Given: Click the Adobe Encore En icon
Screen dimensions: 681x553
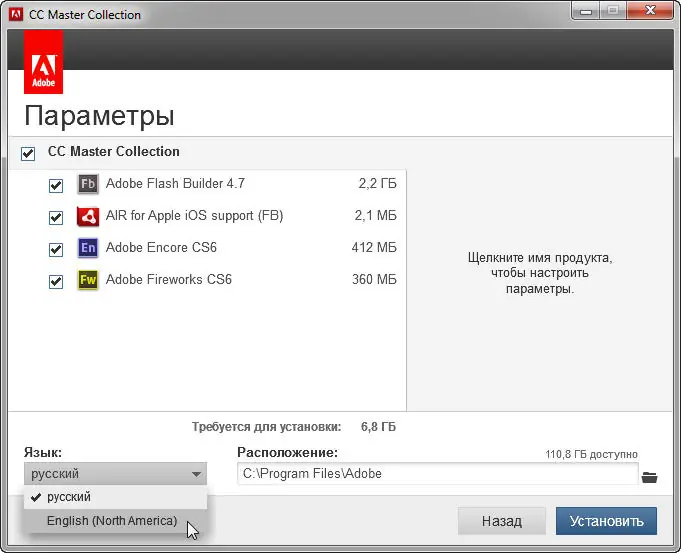Looking at the screenshot, I should (x=88, y=248).
